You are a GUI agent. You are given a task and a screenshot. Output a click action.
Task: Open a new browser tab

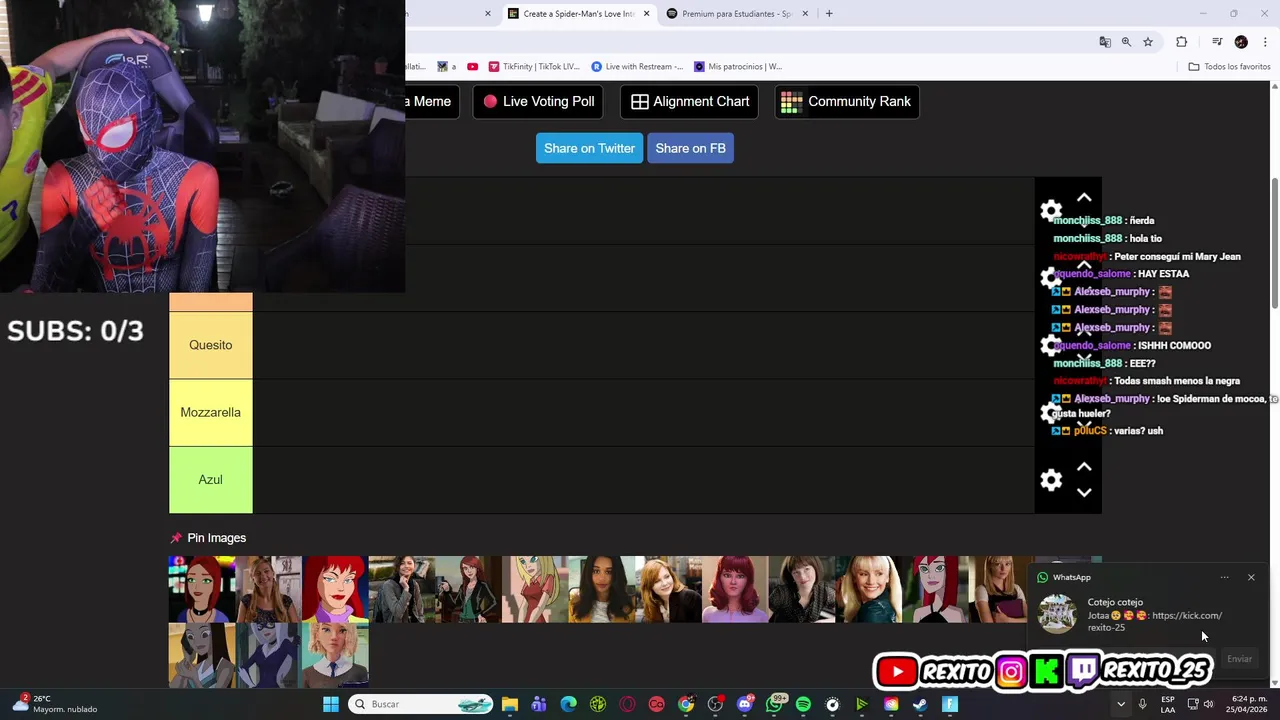coord(829,14)
